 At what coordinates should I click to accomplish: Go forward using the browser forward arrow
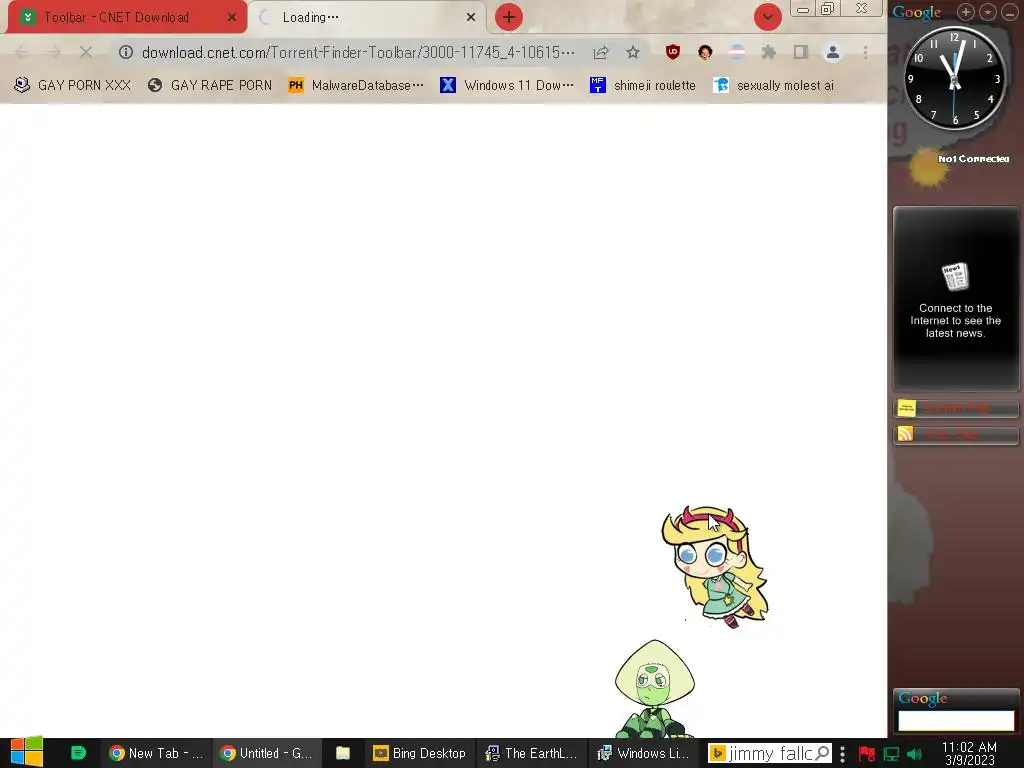pos(54,52)
